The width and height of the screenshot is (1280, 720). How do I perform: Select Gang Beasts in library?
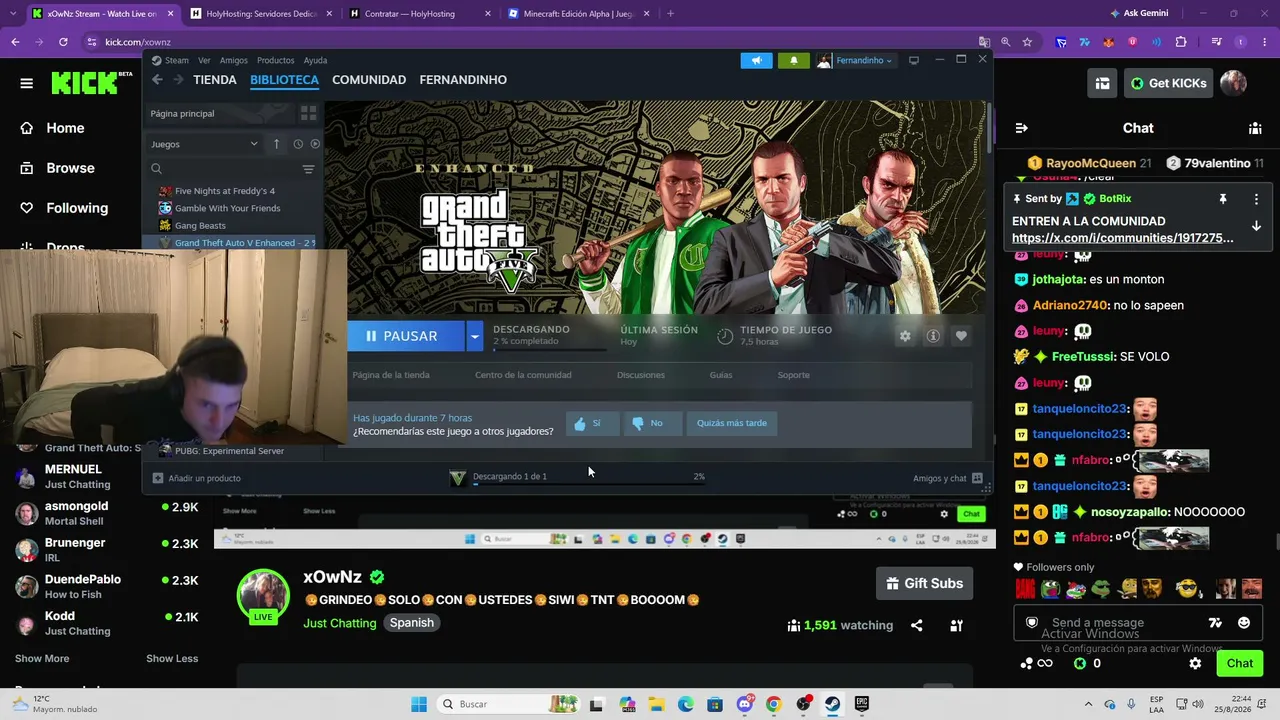(x=199, y=226)
